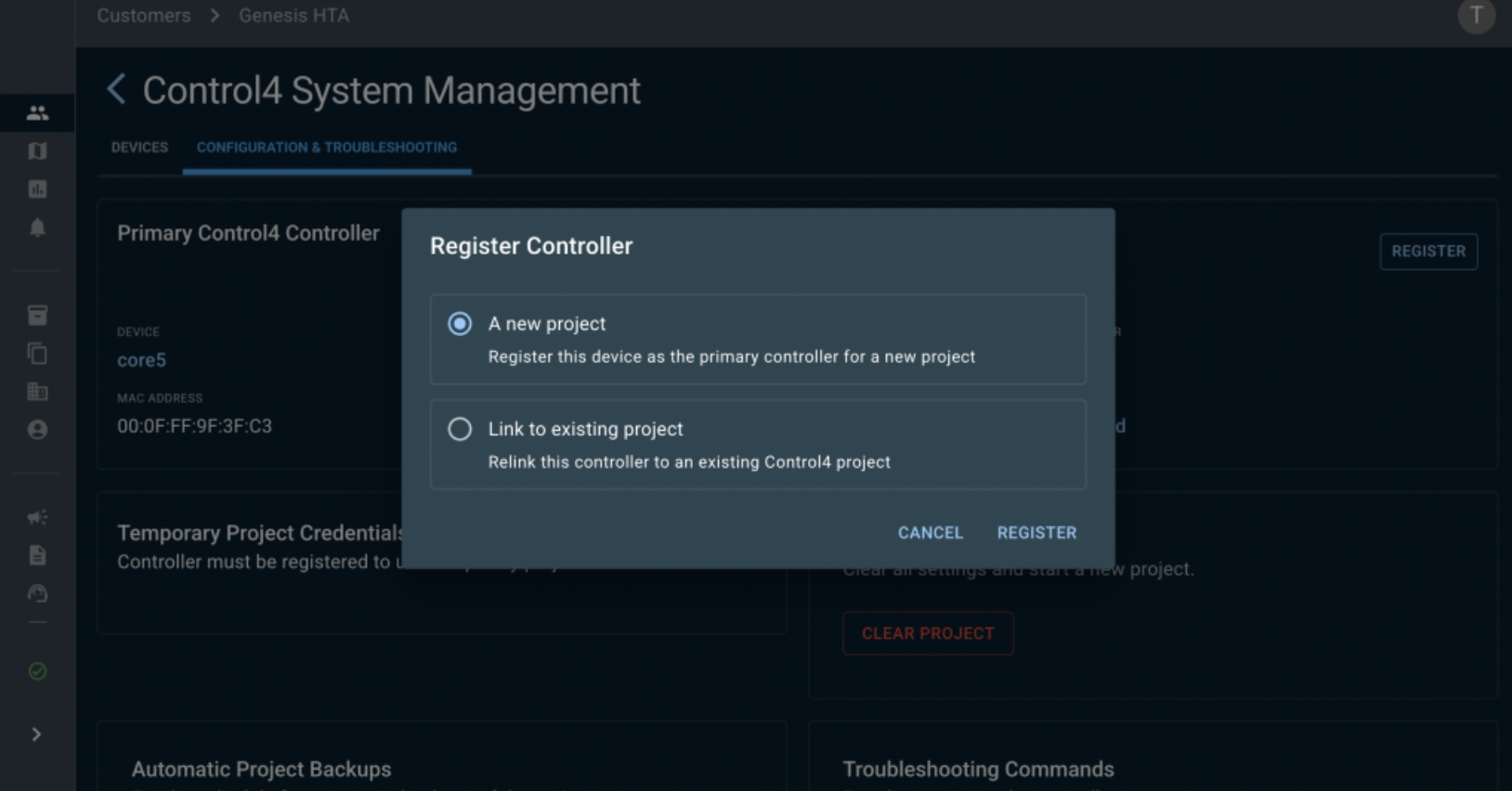Click the Temporary Project Credentials heading
Viewport: 1512px width, 791px height.
coord(261,533)
